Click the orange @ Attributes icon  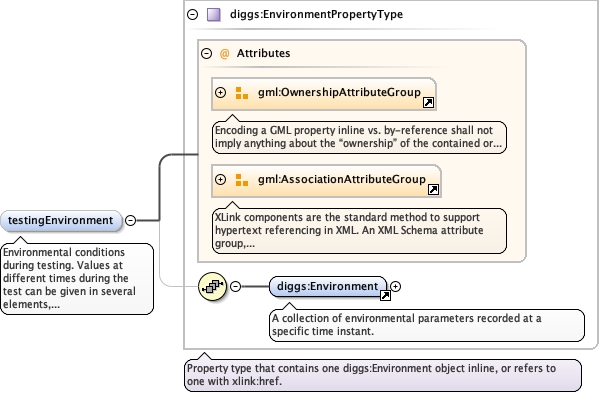(225, 54)
